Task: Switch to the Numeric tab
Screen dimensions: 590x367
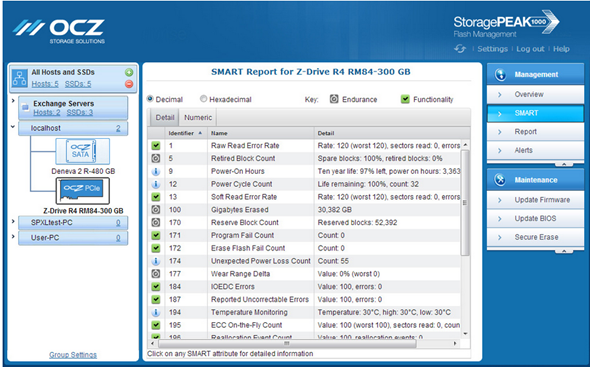Action: click(x=198, y=117)
